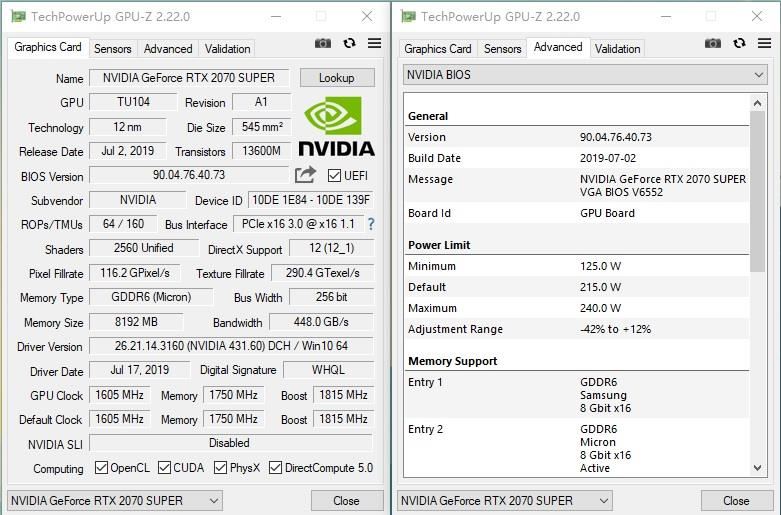
Task: Click the BIOS Version field
Action: pyautogui.click(x=189, y=175)
